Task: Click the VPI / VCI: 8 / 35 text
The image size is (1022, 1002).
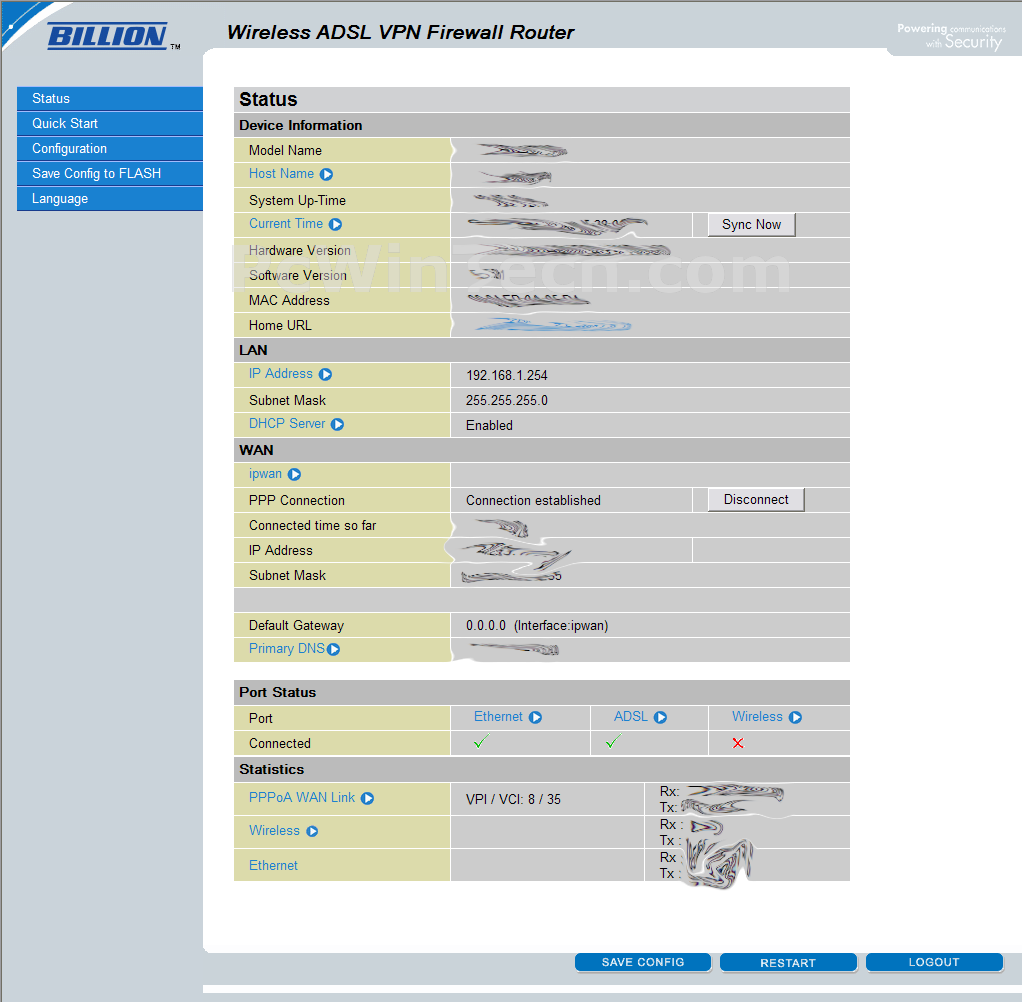Action: [513, 799]
